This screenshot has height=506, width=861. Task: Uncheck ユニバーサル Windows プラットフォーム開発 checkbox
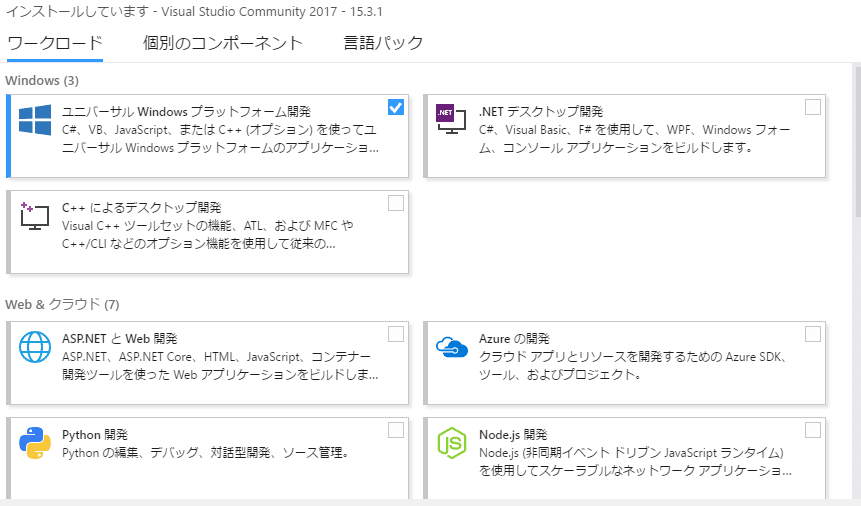[x=395, y=107]
